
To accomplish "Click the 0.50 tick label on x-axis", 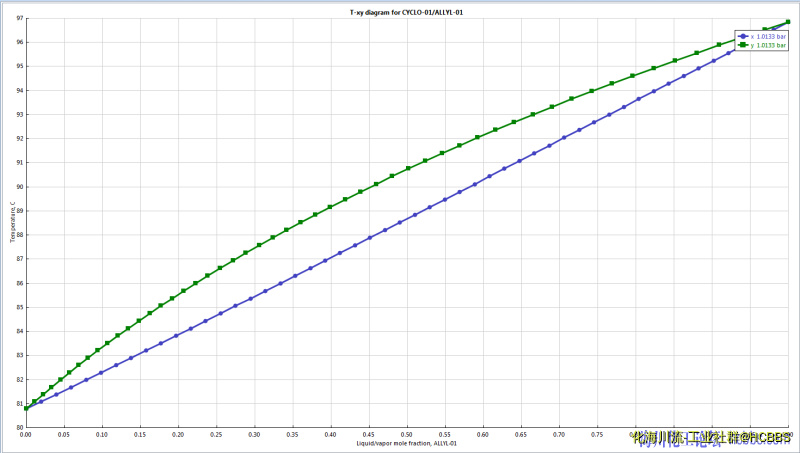I will 407,435.
